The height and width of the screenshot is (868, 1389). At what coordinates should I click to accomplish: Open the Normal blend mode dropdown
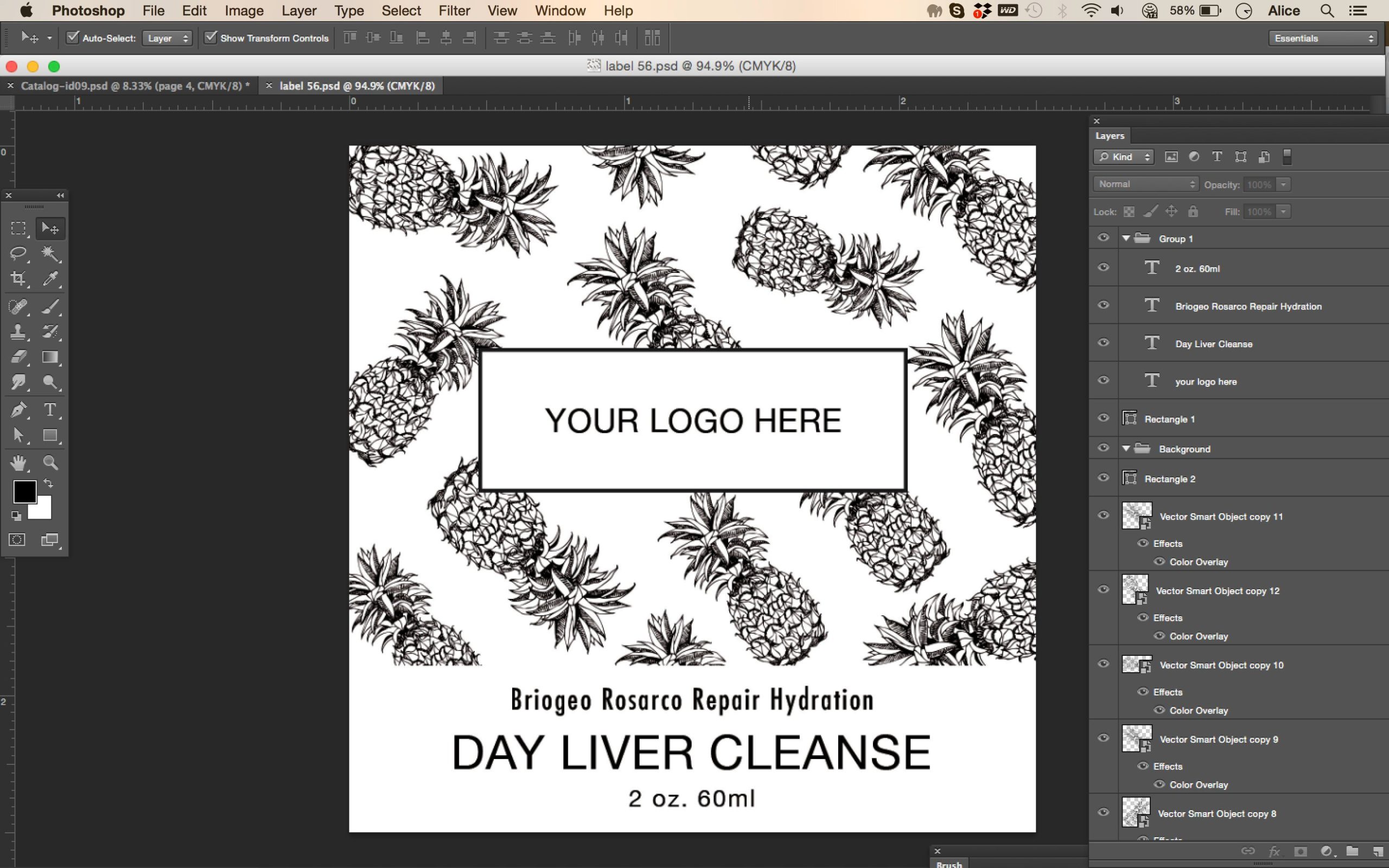pos(1145,184)
